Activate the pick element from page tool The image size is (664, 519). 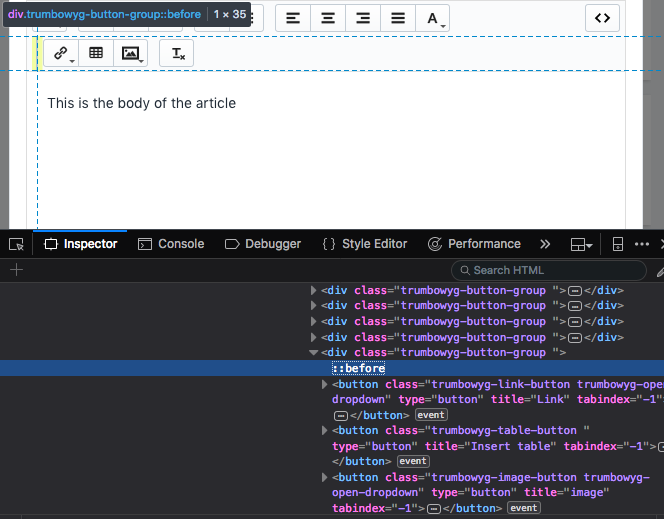(17, 244)
